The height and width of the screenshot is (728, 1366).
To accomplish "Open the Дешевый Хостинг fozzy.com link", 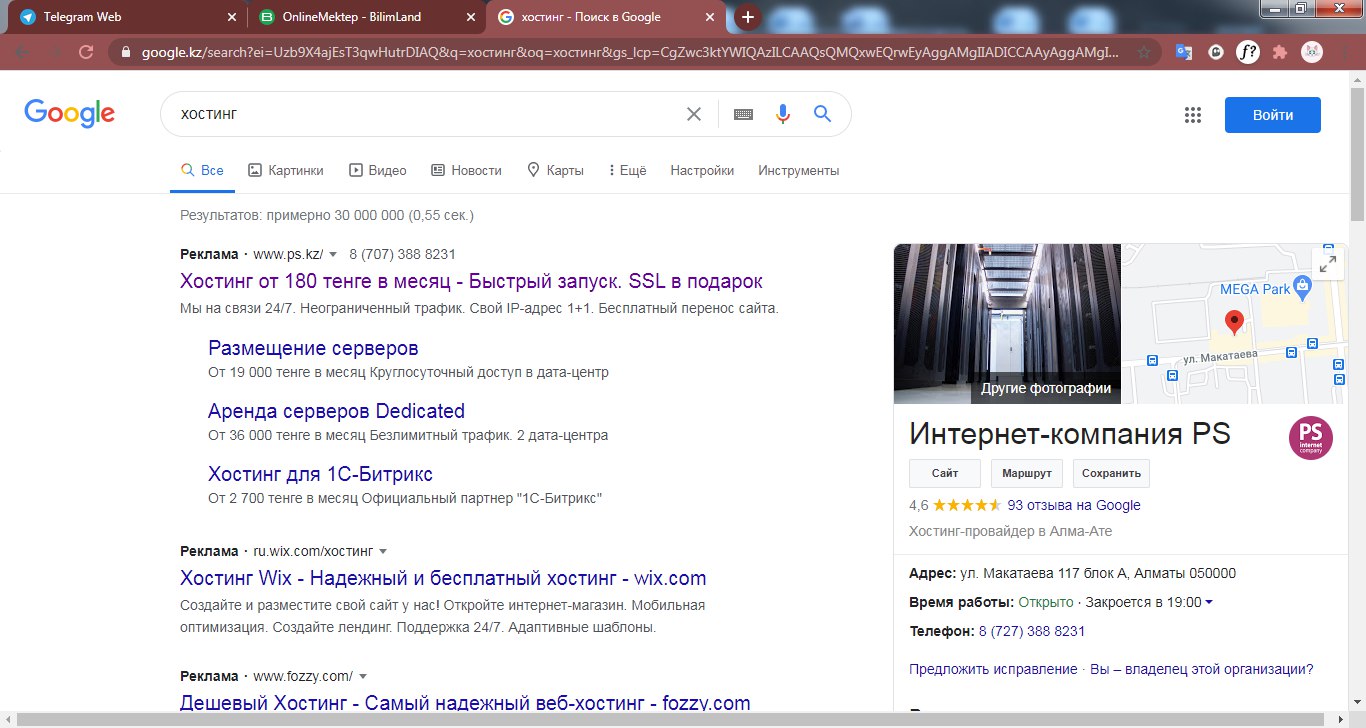I will (465, 703).
